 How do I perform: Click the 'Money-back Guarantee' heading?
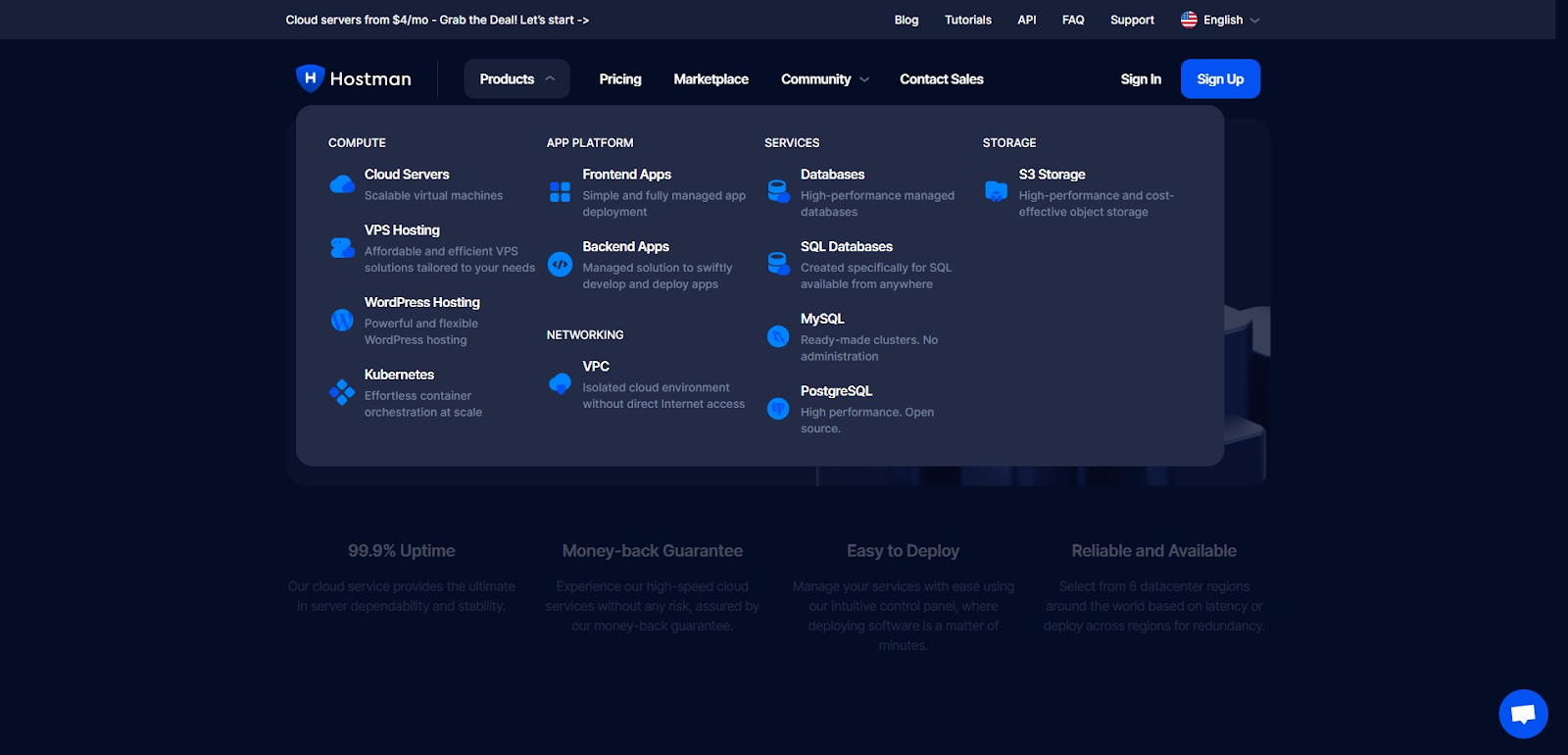pyautogui.click(x=653, y=551)
